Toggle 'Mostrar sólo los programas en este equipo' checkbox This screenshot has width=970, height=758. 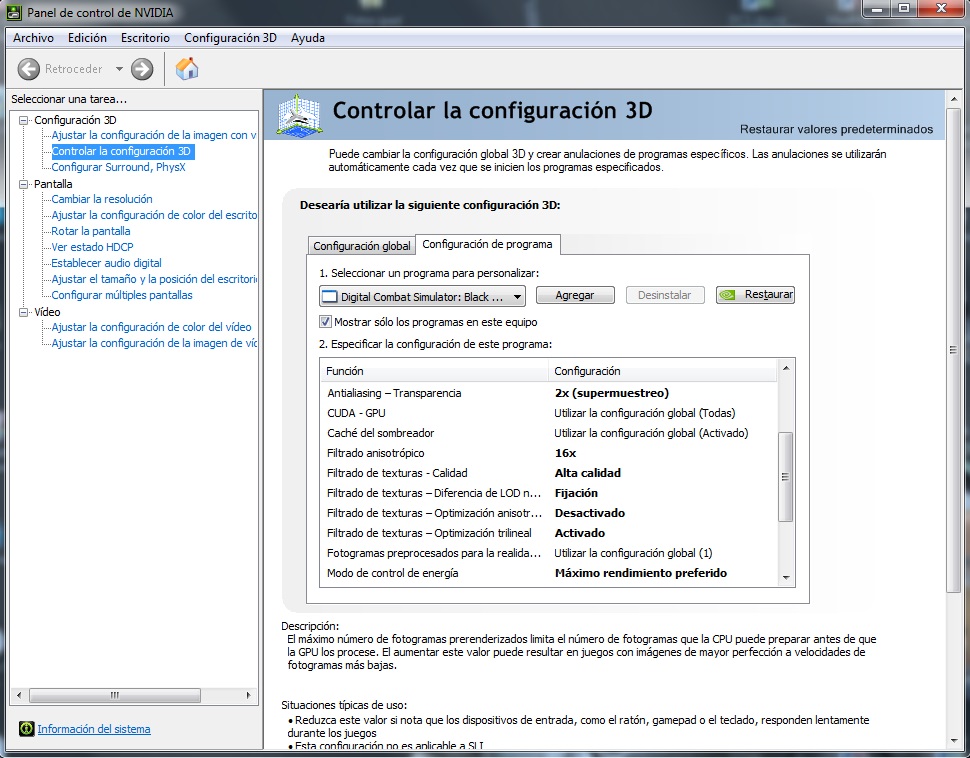coord(325,322)
